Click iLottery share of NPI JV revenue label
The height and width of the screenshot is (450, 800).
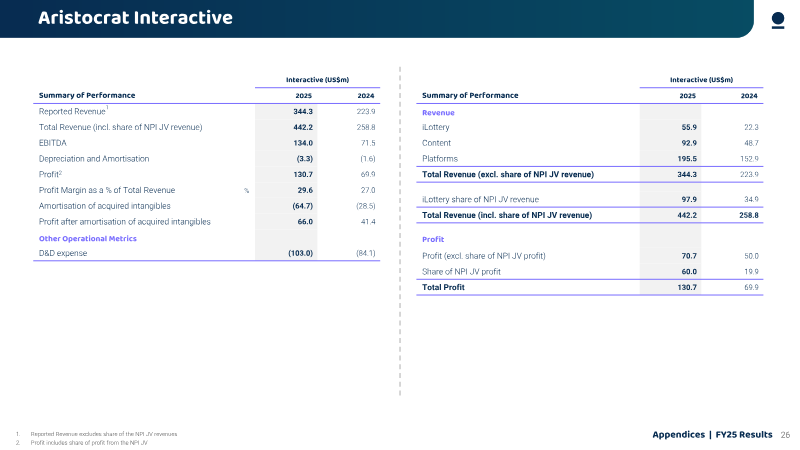pyautogui.click(x=480, y=199)
